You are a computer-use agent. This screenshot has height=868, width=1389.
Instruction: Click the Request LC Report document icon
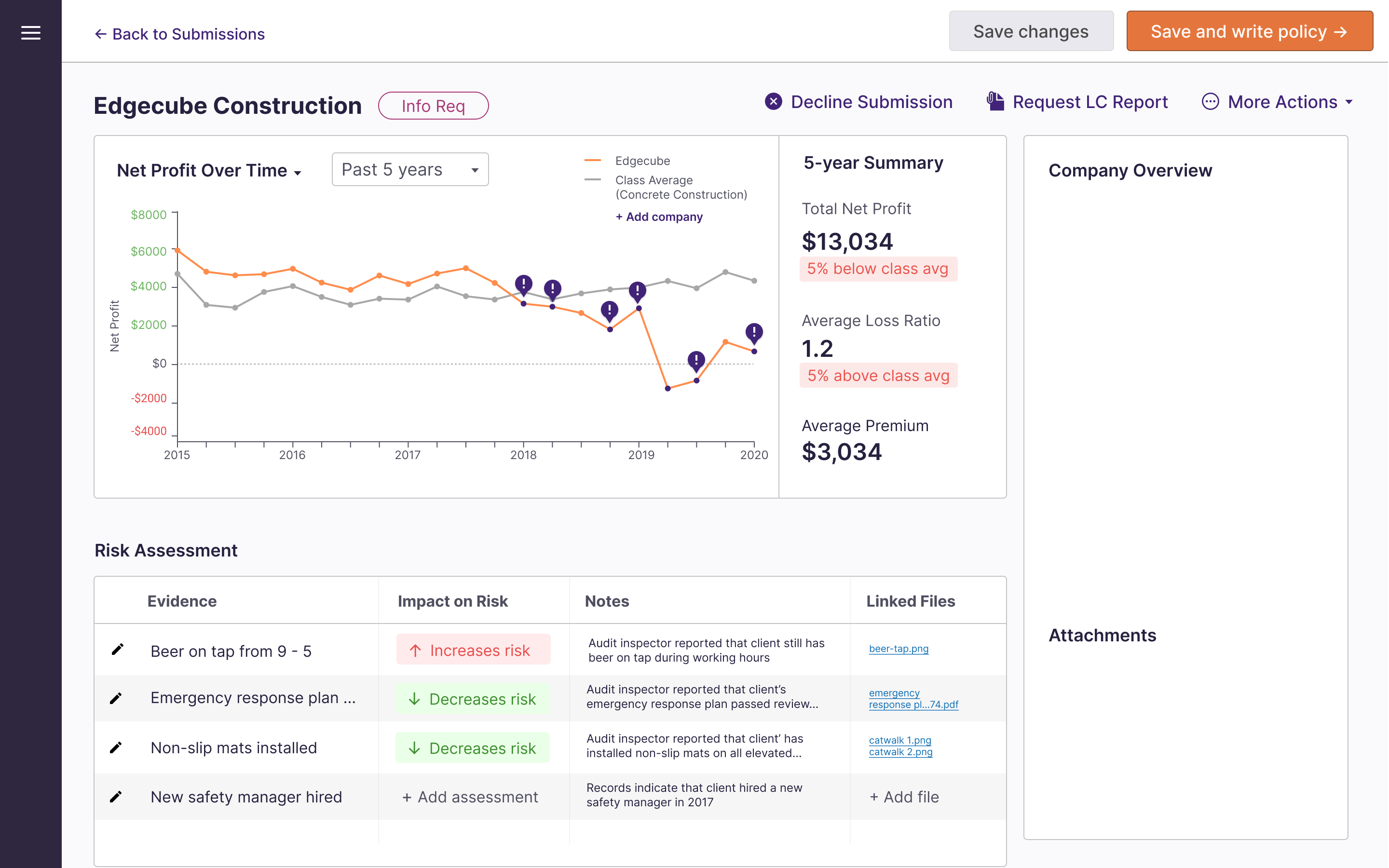click(x=994, y=102)
